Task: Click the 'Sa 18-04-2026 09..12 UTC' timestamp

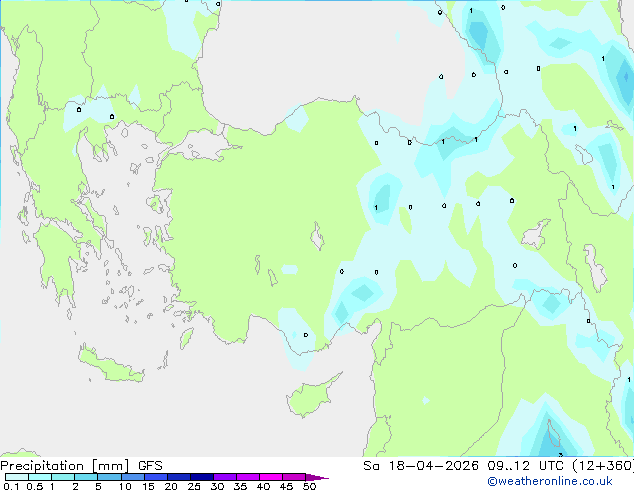Action: click(466, 466)
